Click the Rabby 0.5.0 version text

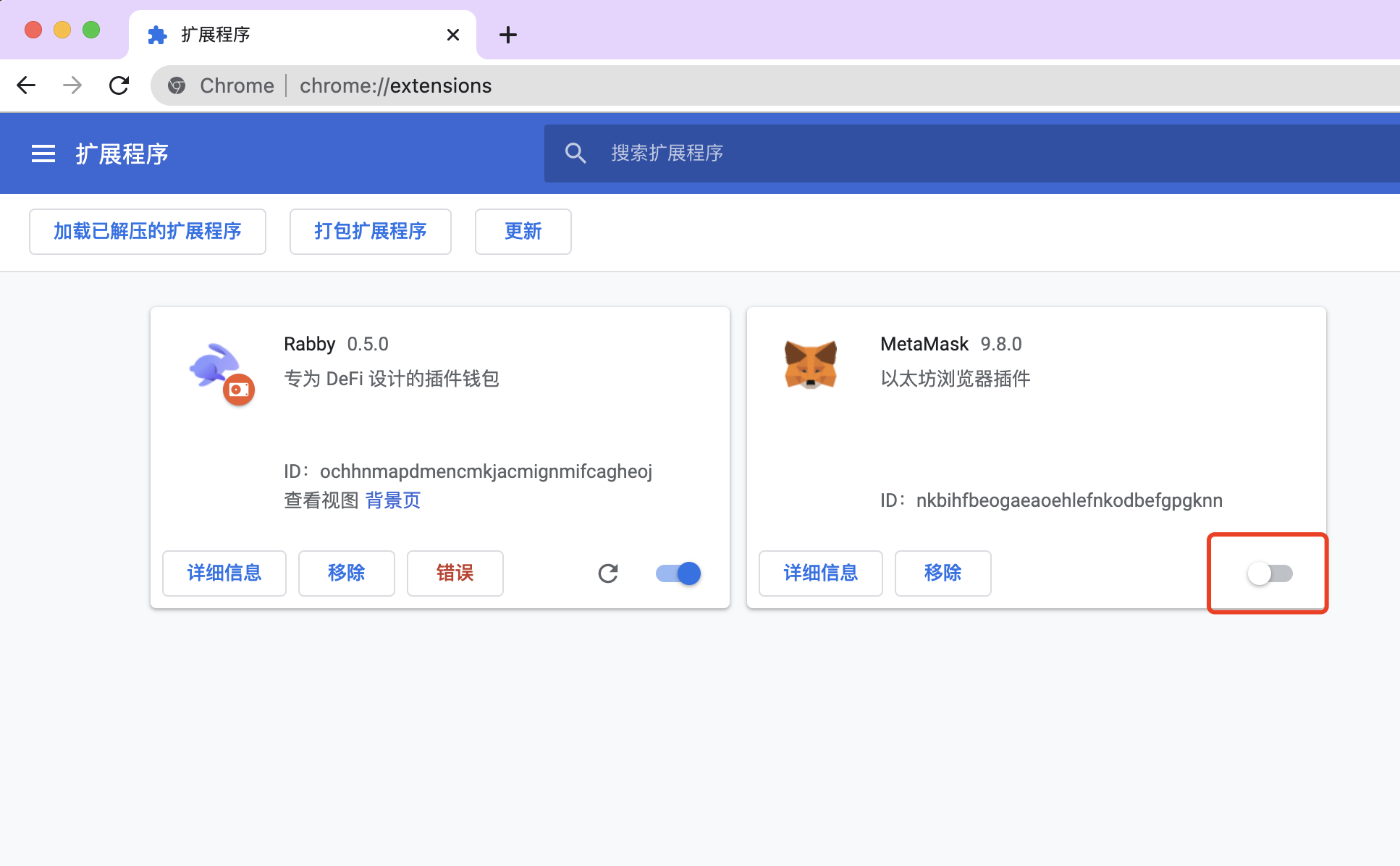click(368, 344)
